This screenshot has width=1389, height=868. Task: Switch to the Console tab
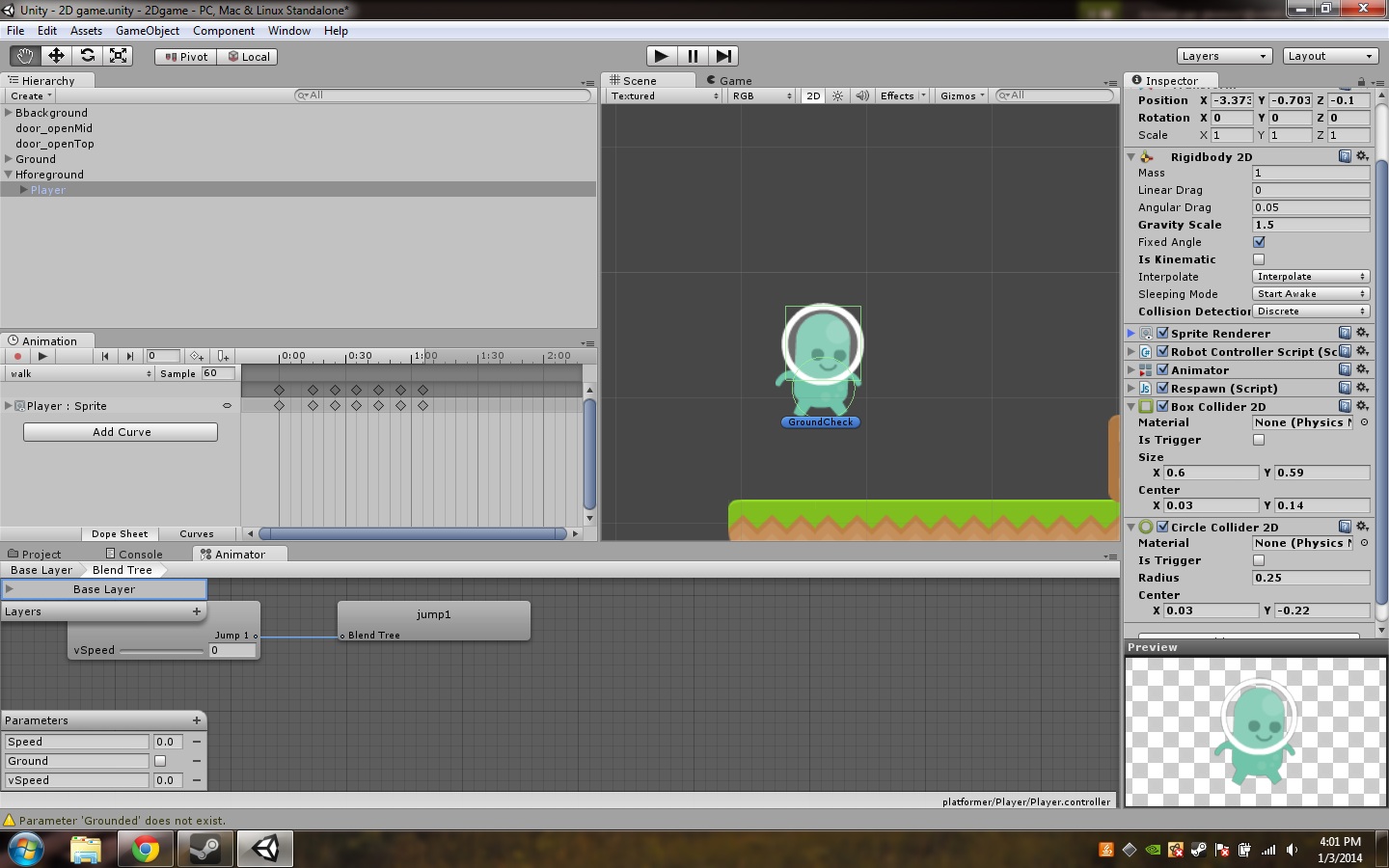(134, 555)
